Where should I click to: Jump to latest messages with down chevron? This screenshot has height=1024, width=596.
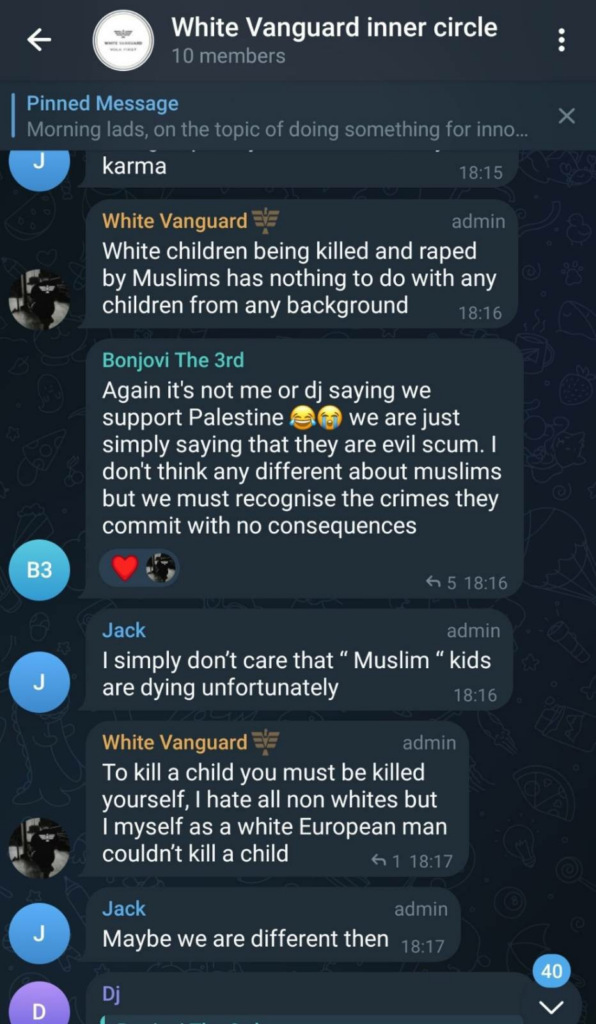click(552, 1006)
